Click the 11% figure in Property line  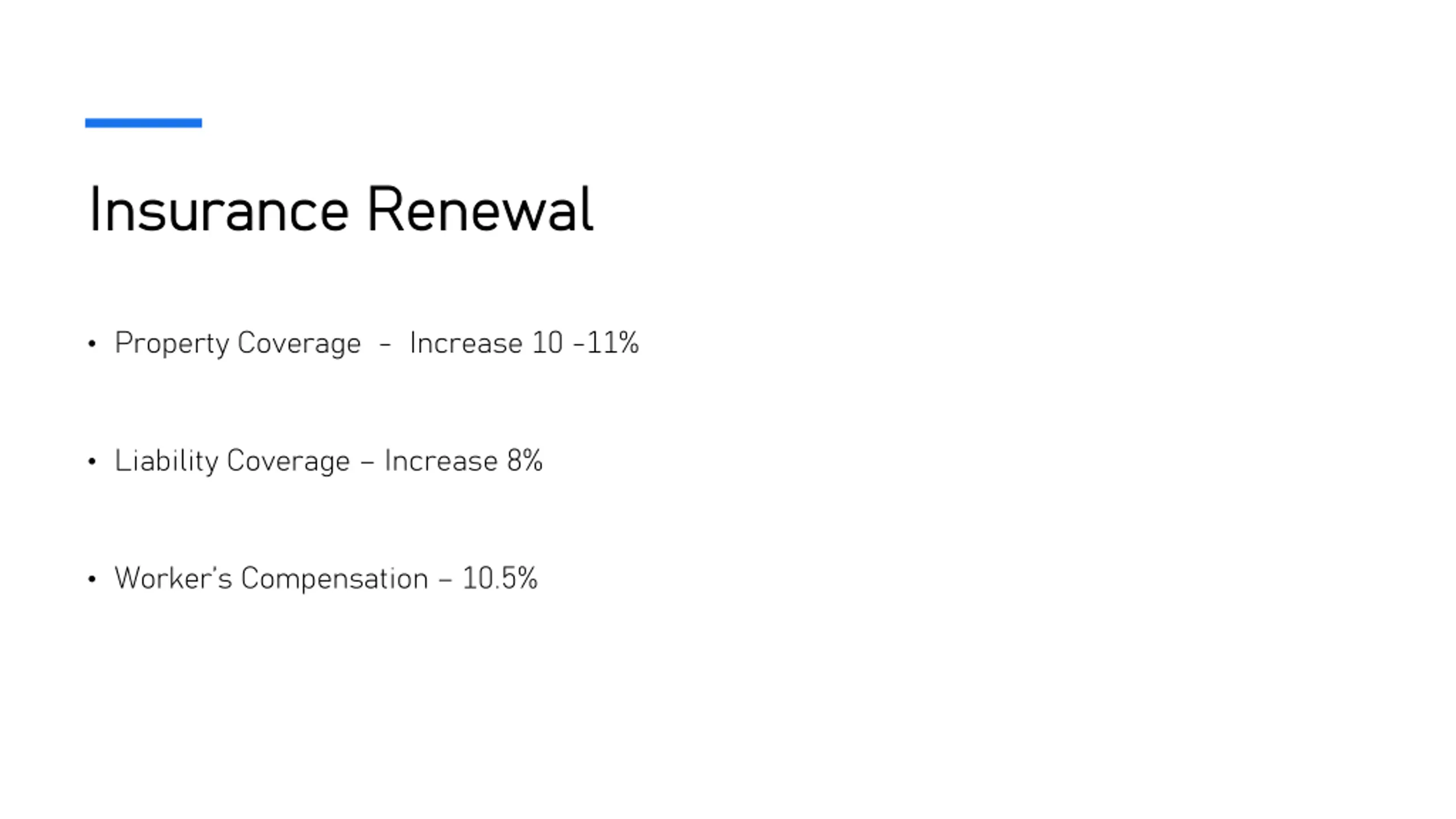tap(613, 343)
